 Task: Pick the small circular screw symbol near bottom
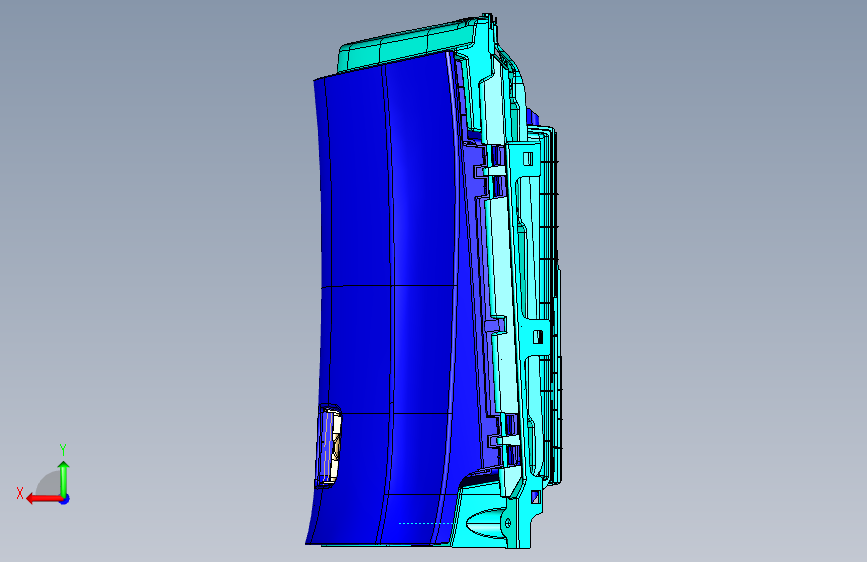point(508,522)
